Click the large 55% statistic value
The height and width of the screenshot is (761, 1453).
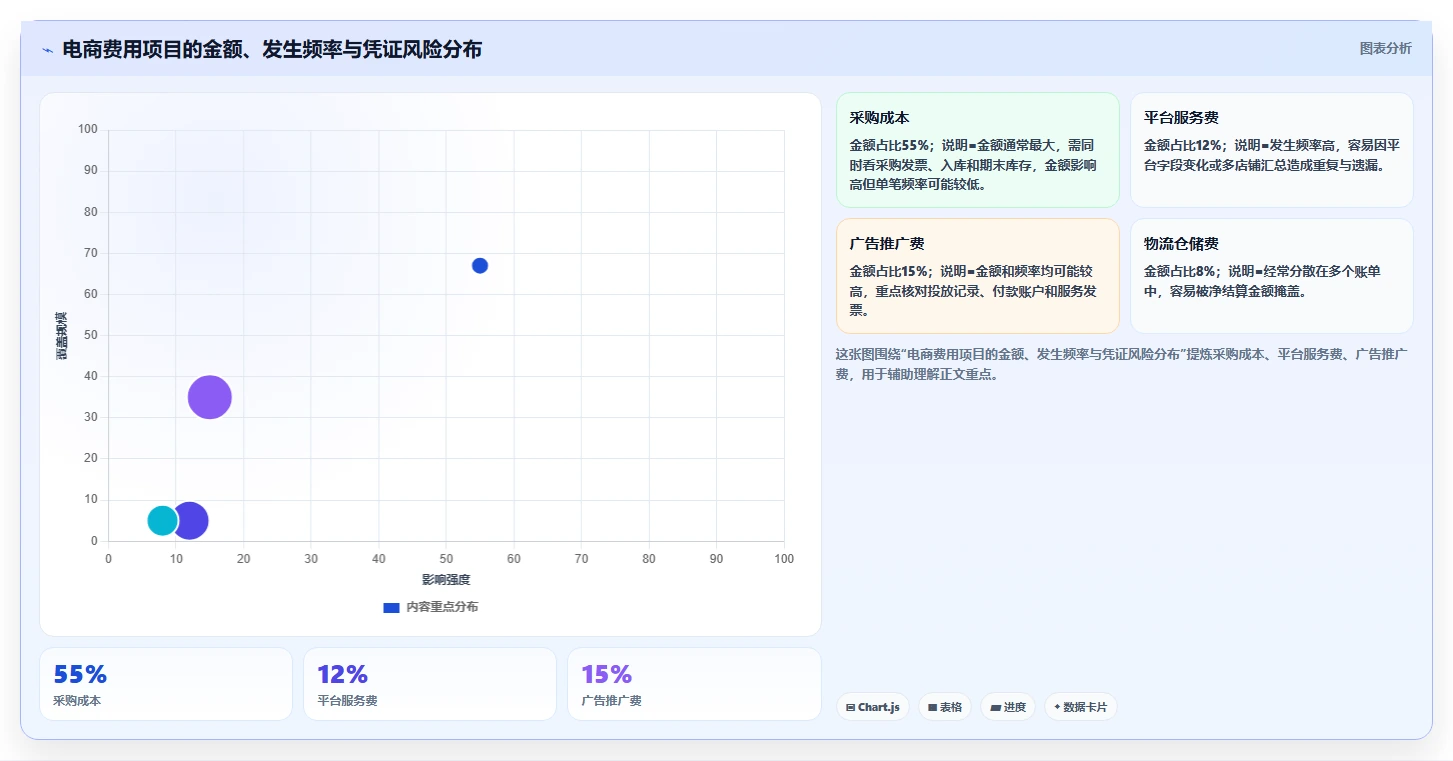tap(80, 675)
